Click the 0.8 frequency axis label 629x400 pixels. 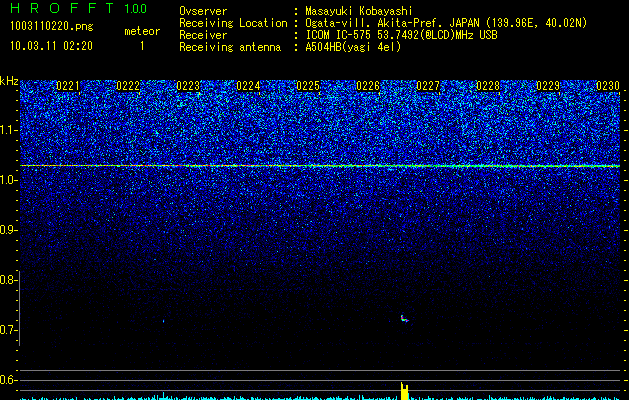point(7,280)
